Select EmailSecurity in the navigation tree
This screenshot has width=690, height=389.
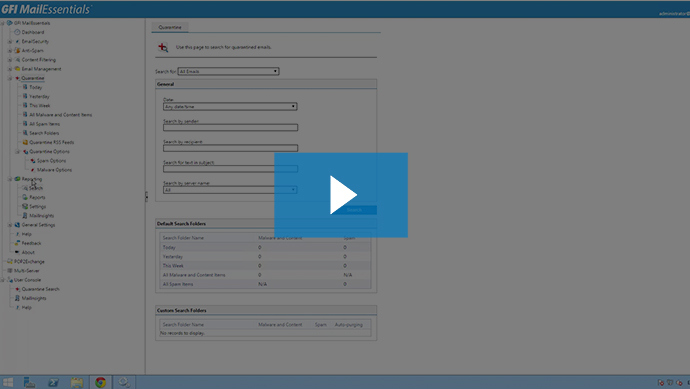pyautogui.click(x=35, y=41)
